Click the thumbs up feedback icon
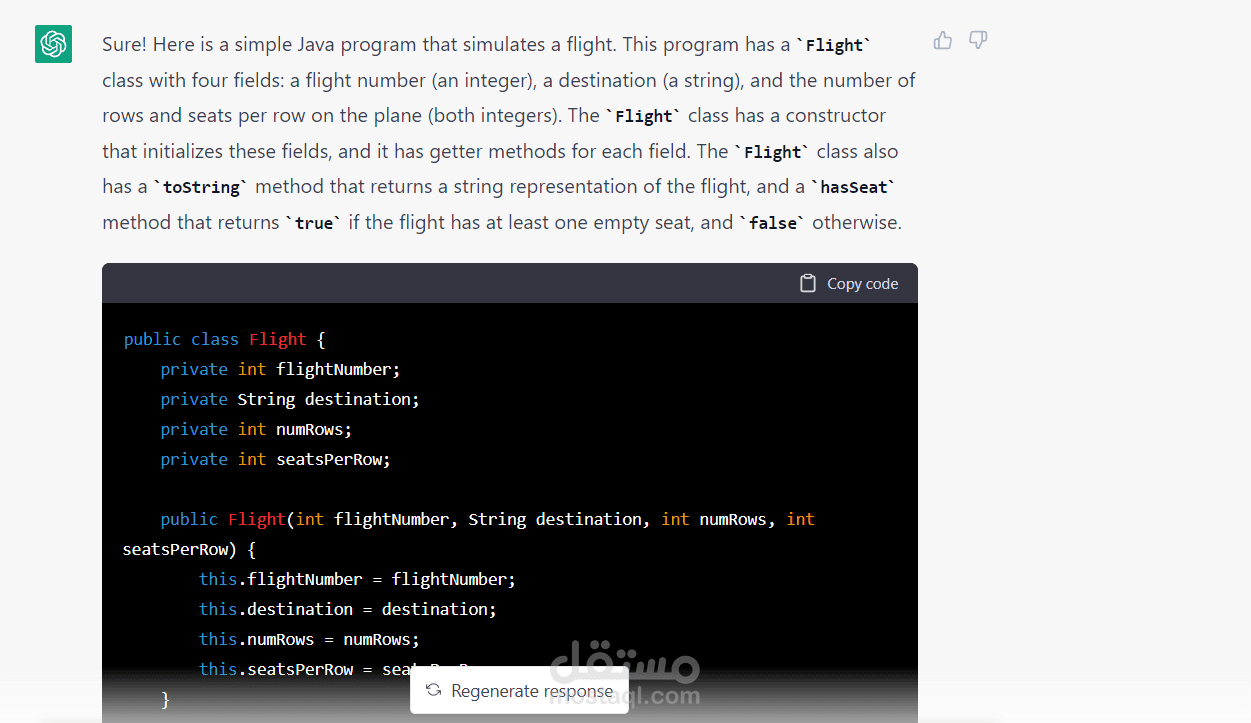This screenshot has height=723, width=1251. coord(942,40)
